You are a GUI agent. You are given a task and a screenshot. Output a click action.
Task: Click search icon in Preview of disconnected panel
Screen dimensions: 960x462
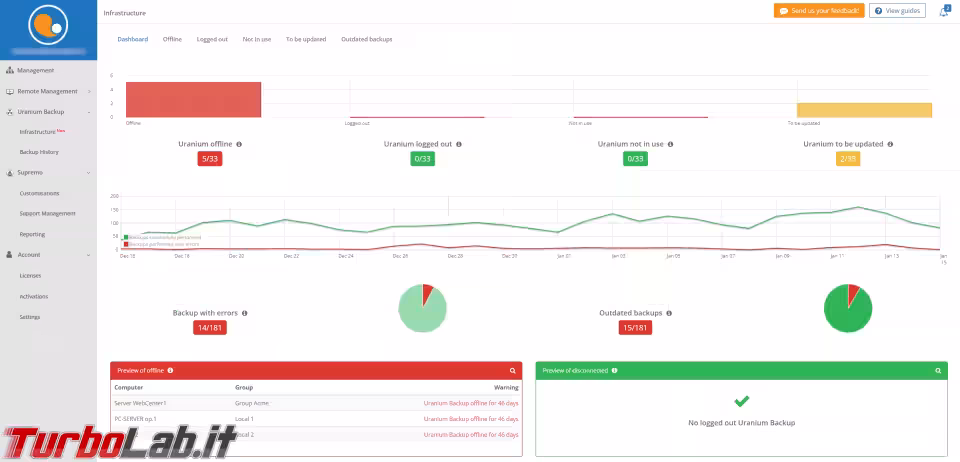tap(938, 370)
